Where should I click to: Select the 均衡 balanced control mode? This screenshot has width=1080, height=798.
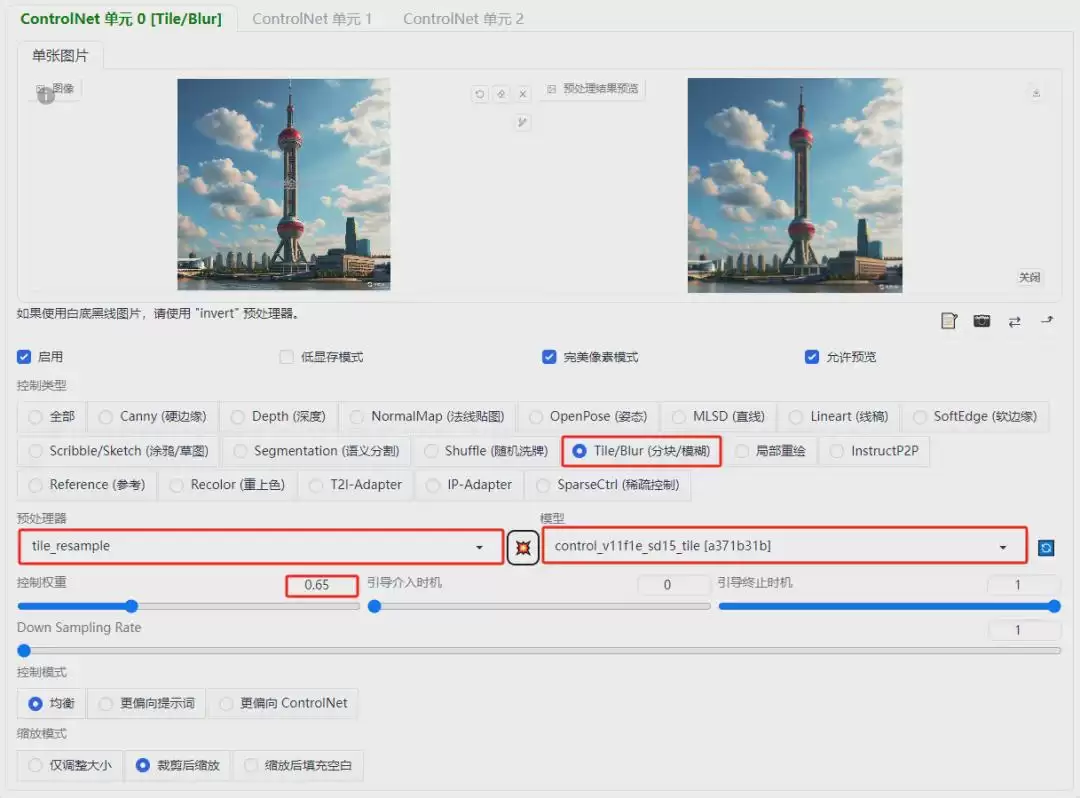(52, 704)
